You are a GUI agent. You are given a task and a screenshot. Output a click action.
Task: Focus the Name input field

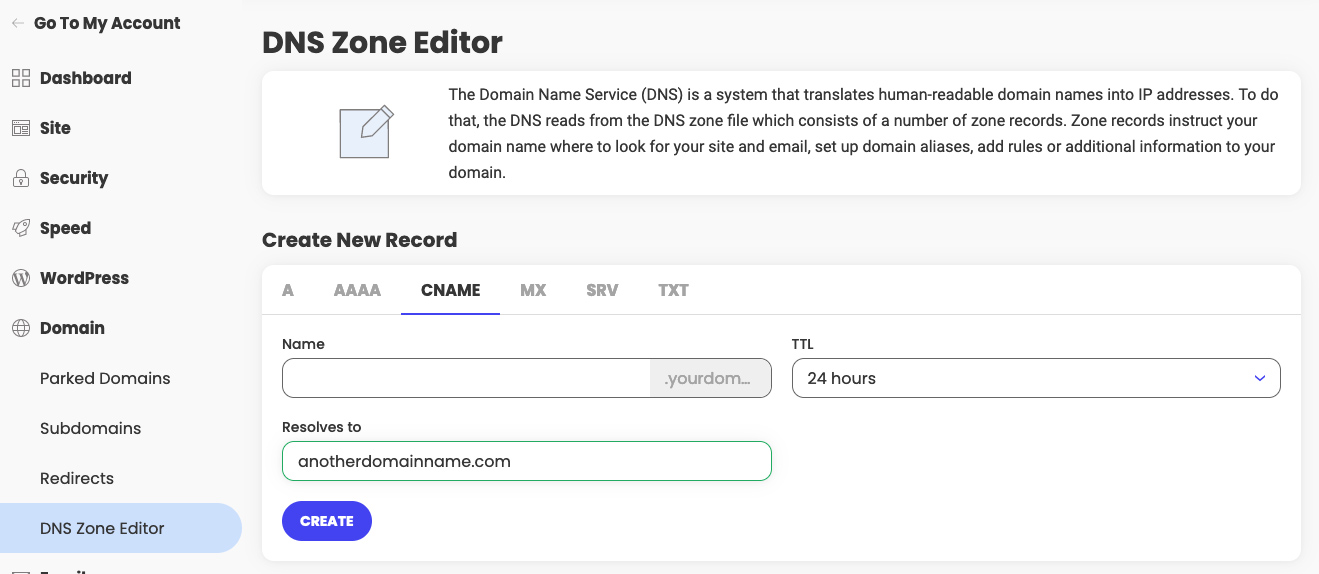pos(466,378)
